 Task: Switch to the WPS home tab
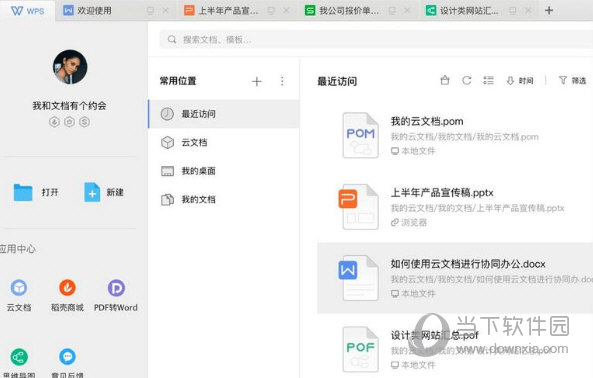pos(27,11)
